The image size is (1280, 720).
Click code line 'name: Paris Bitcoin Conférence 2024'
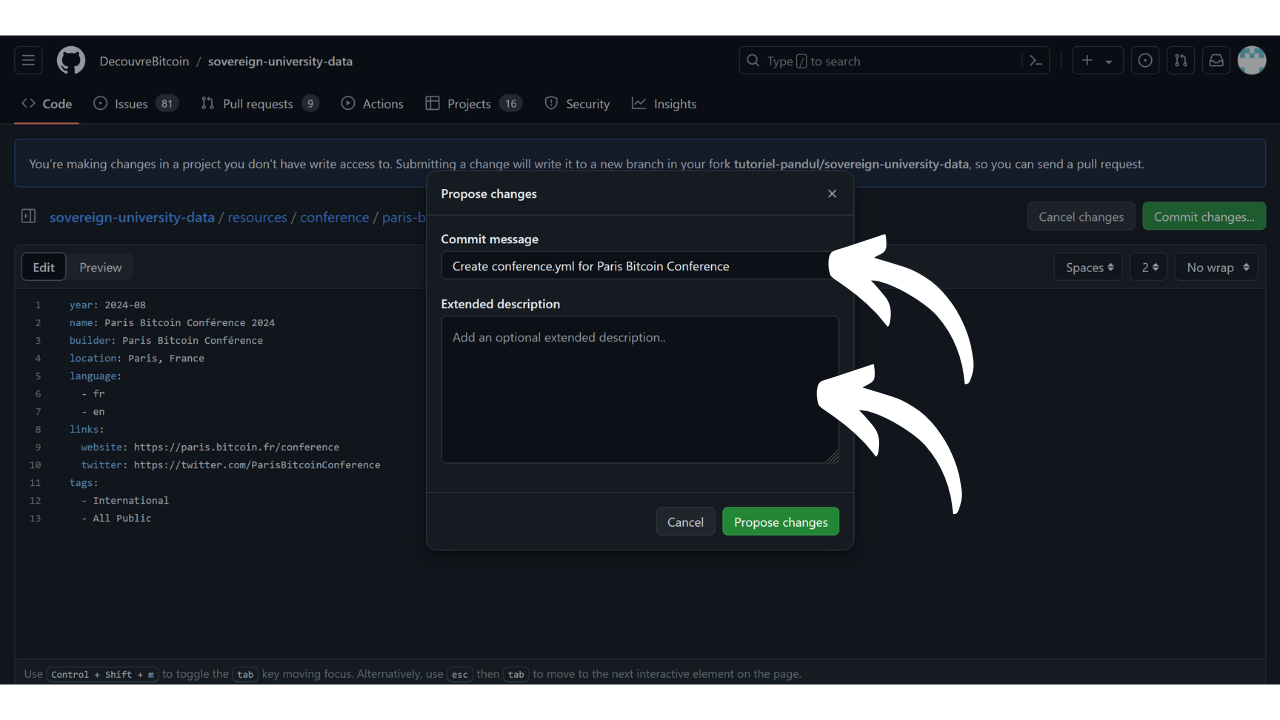[x=172, y=323]
